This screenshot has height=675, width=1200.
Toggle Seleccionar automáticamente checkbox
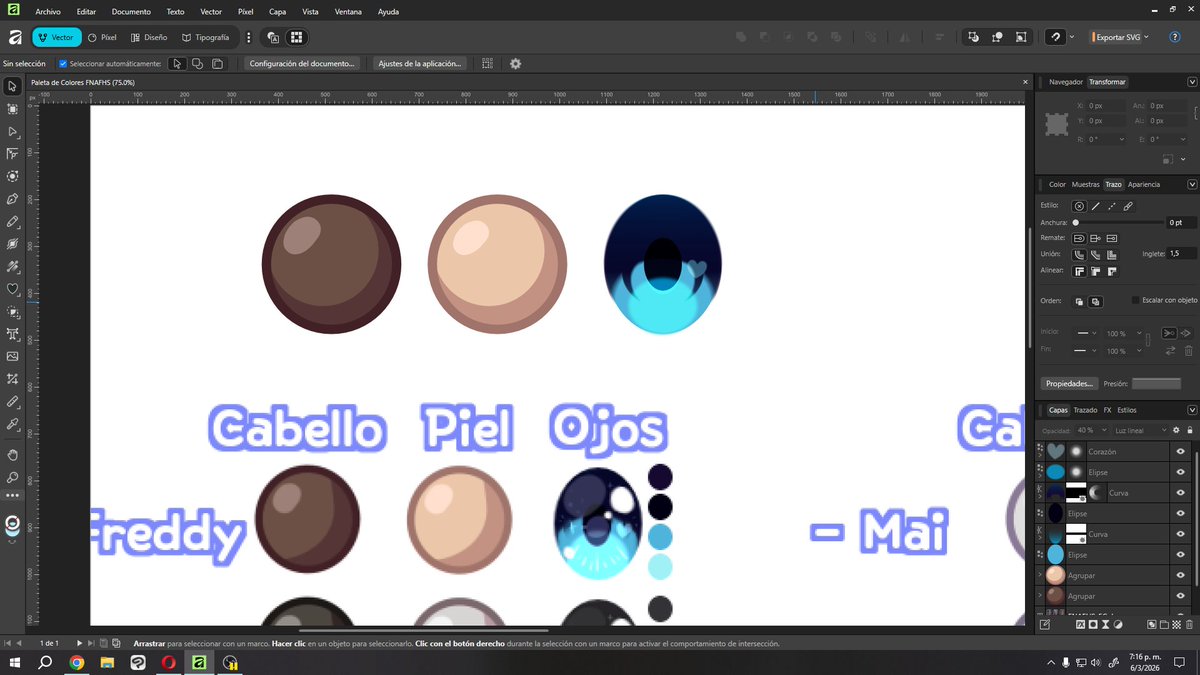(x=63, y=63)
